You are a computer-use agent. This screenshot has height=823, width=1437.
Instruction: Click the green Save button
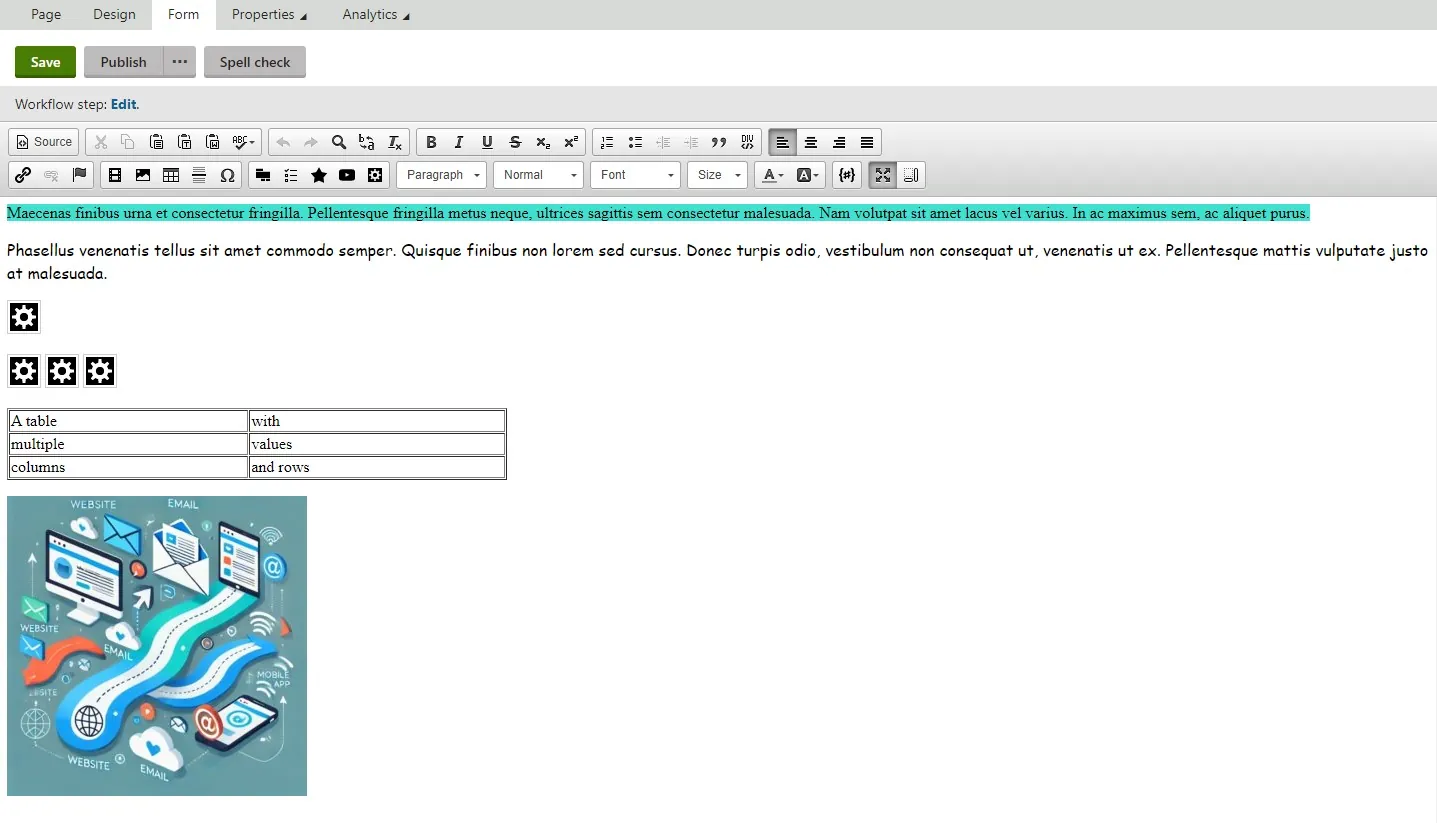(x=45, y=62)
